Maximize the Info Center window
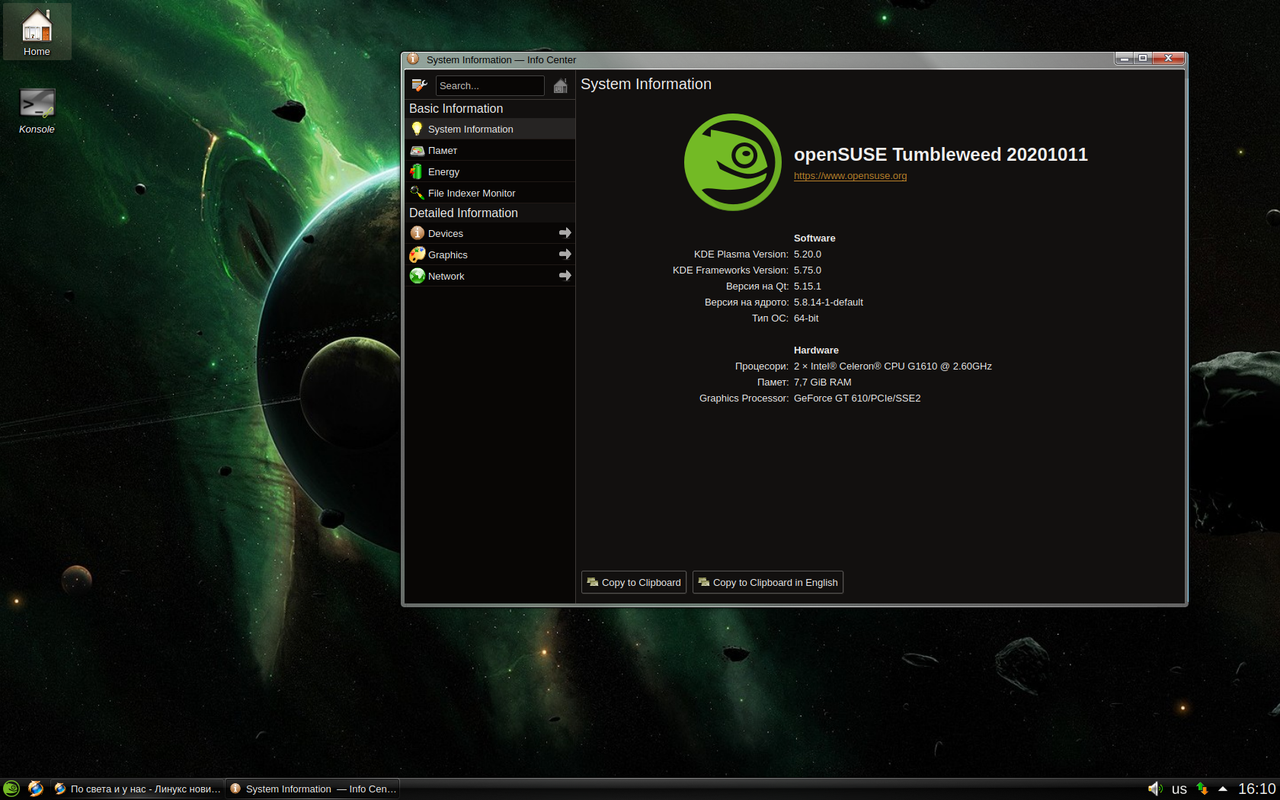1280x800 pixels. (x=1143, y=59)
